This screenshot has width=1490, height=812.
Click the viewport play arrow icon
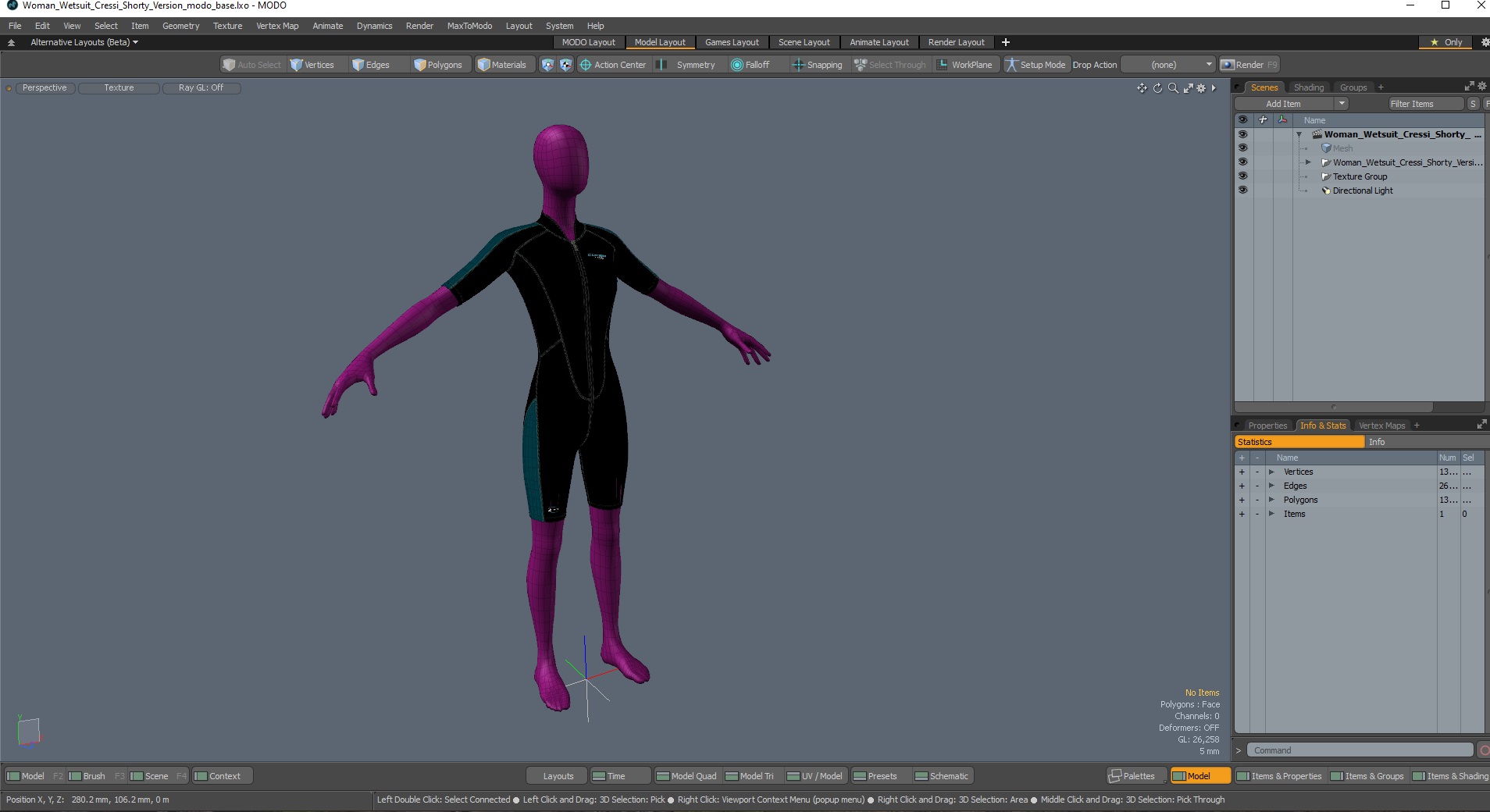pyautogui.click(x=1214, y=88)
